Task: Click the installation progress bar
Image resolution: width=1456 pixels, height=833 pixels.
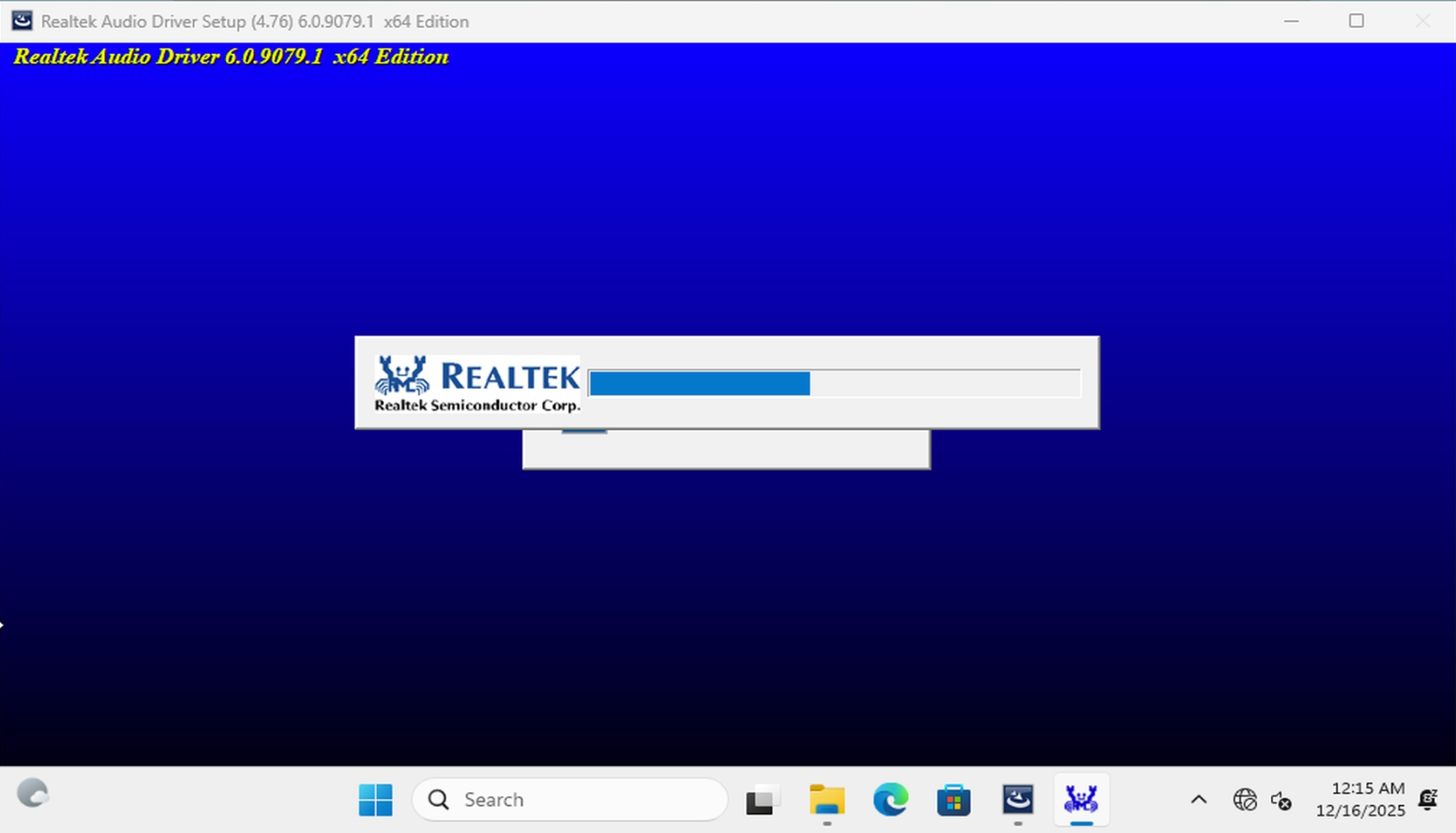Action: click(x=834, y=383)
